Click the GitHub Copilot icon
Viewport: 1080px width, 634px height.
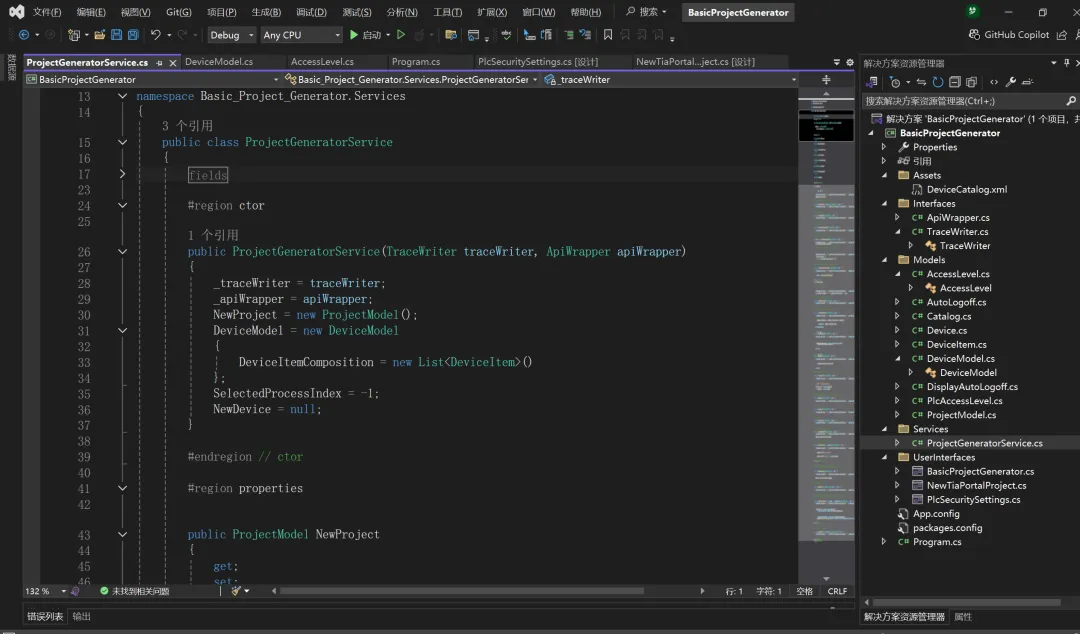[975, 35]
